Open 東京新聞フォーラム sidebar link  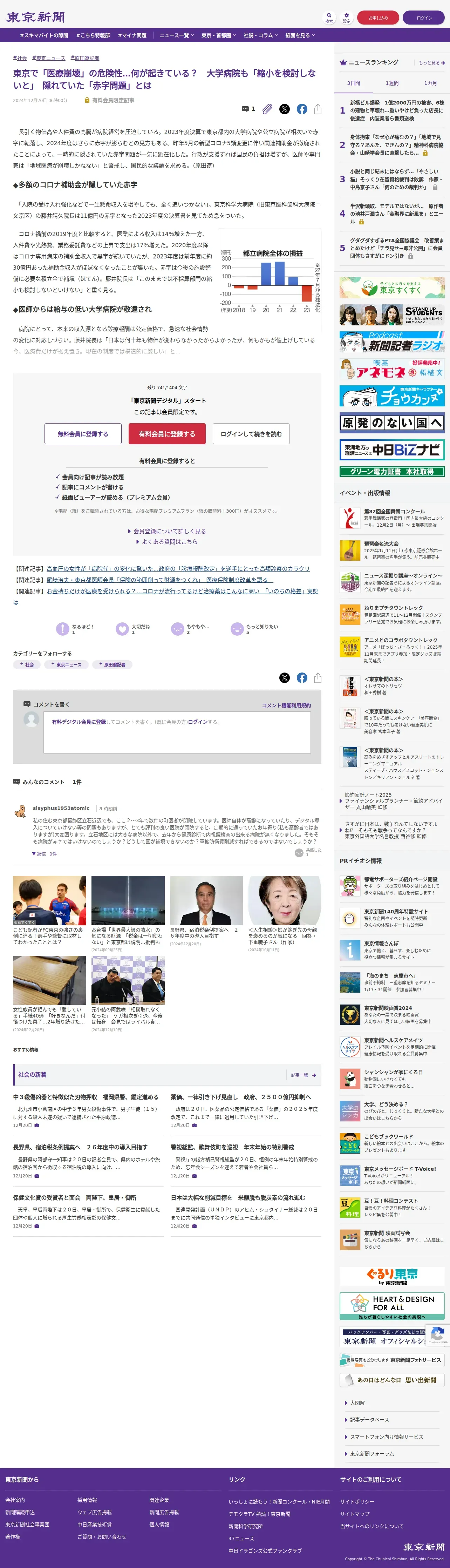pos(371,1454)
